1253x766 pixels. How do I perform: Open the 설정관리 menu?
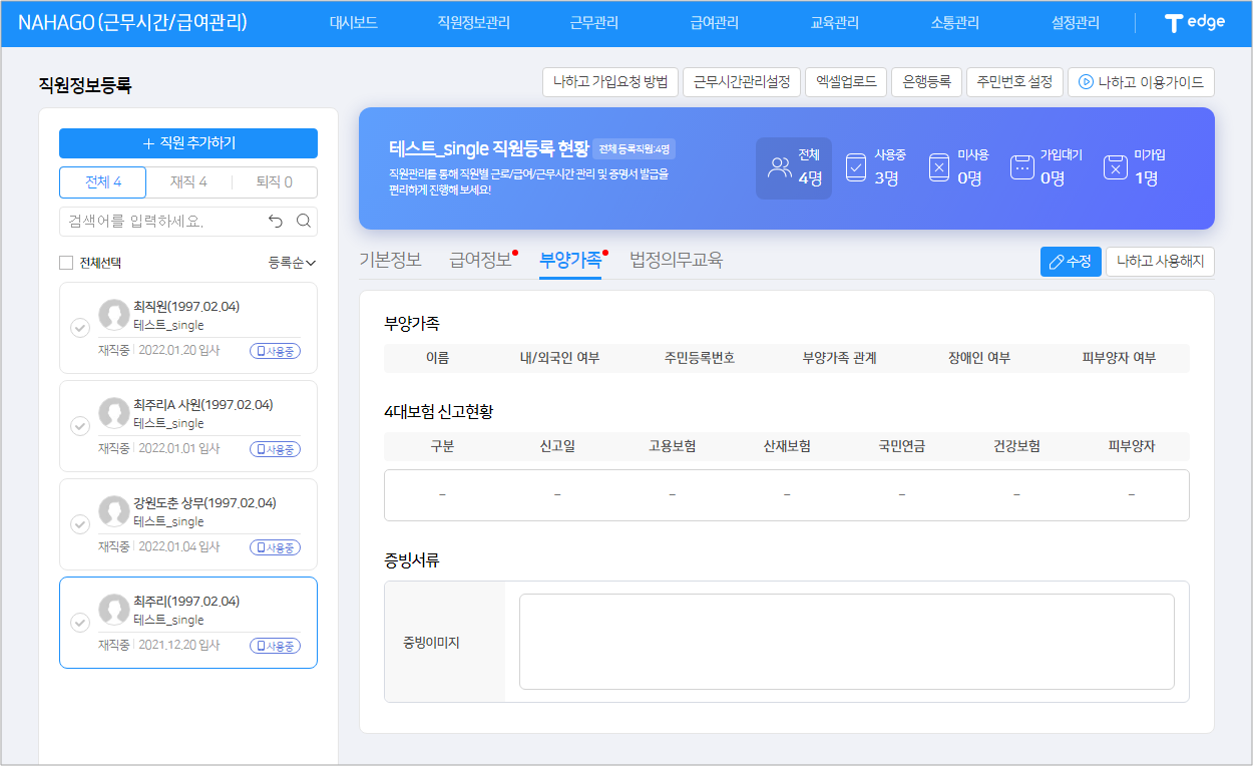tap(1075, 23)
